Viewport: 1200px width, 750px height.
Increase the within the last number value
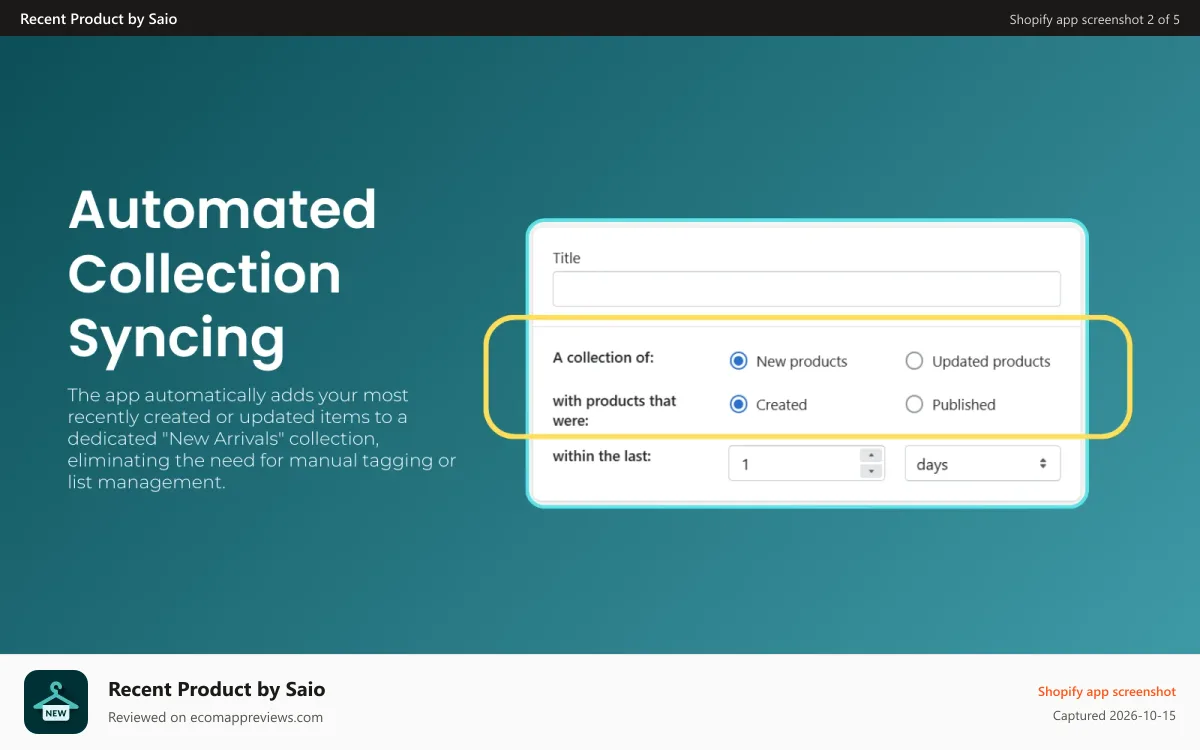[x=871, y=456]
